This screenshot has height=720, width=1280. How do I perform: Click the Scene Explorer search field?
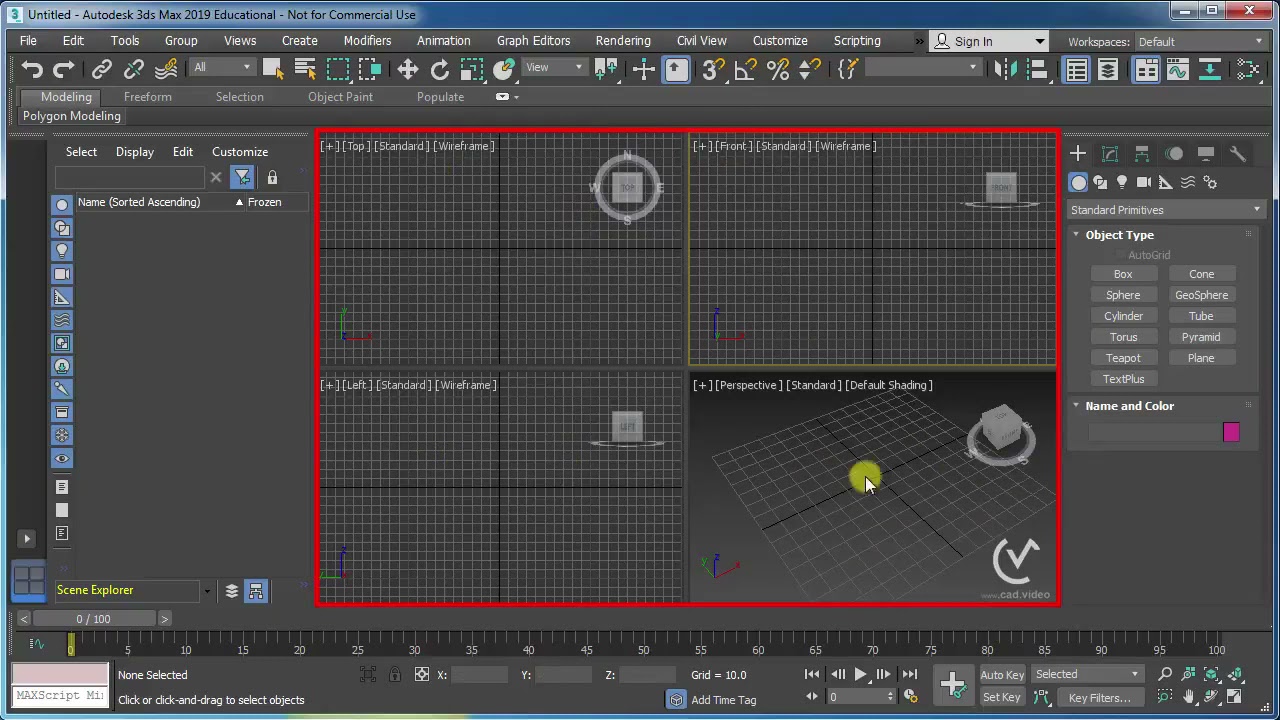point(131,178)
